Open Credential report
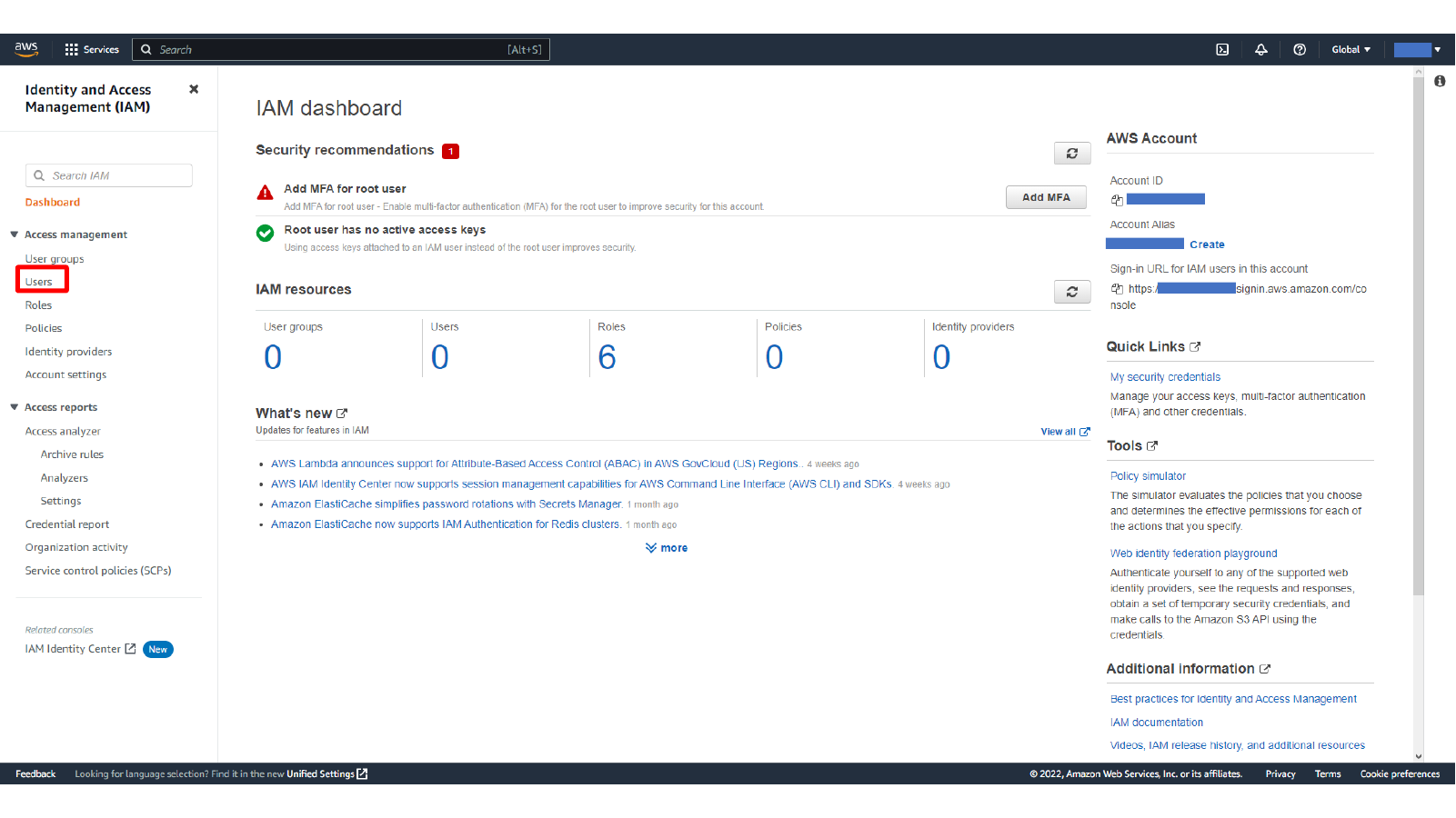 (67, 524)
